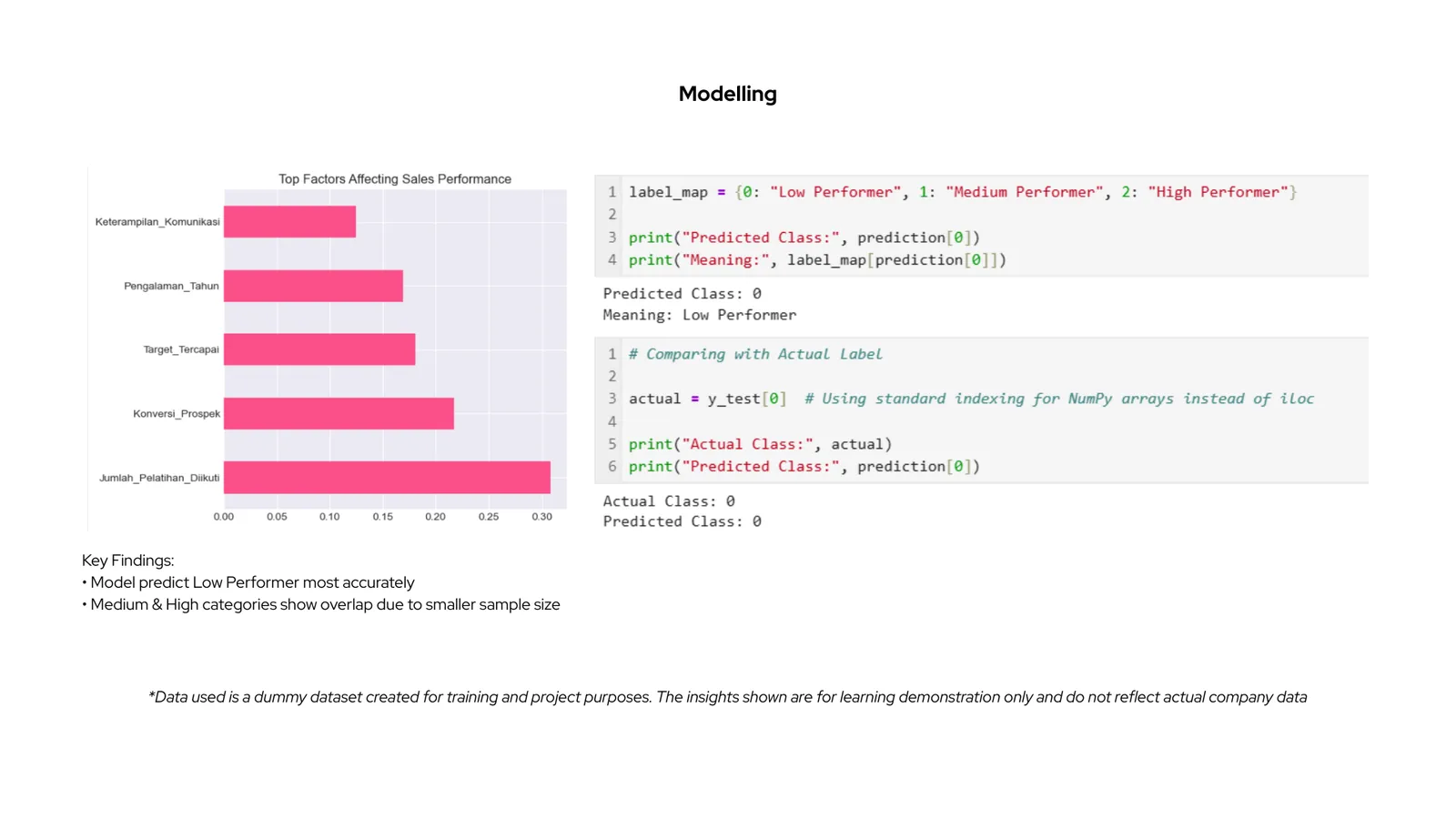Viewport: 1456px width, 819px height.
Task: Select the Keterampilan_Komunikasi bar
Action: (289, 221)
